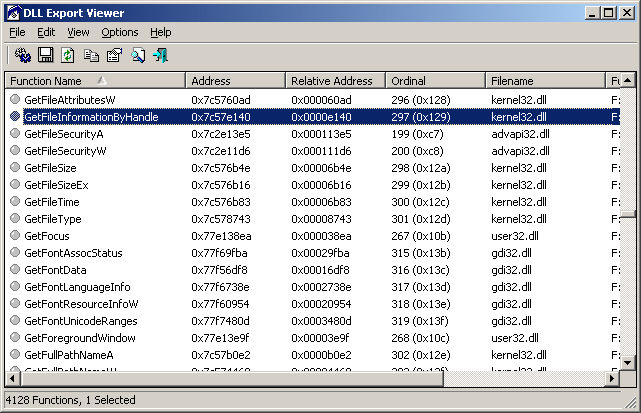Open the Options menu
Screen dimensions: 641x413
tap(119, 32)
